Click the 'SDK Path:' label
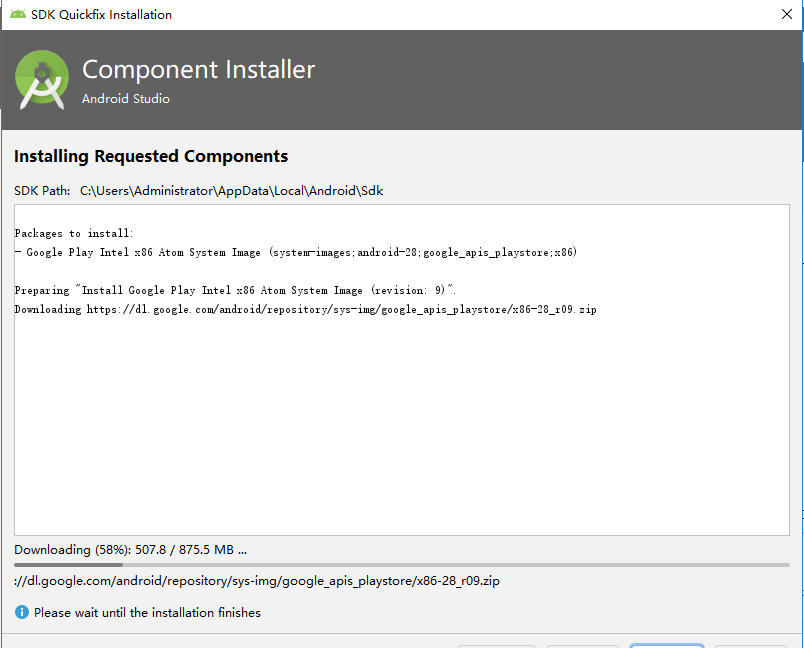This screenshot has width=804, height=648. click(42, 191)
